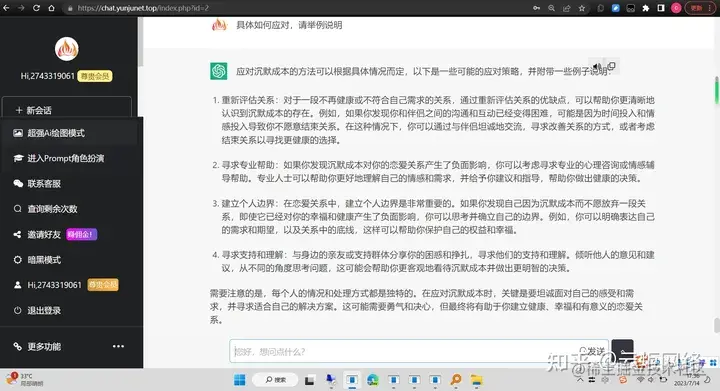The height and width of the screenshot is (391, 720).
Task: Open the pink browser profile avatar
Action: pos(676,8)
